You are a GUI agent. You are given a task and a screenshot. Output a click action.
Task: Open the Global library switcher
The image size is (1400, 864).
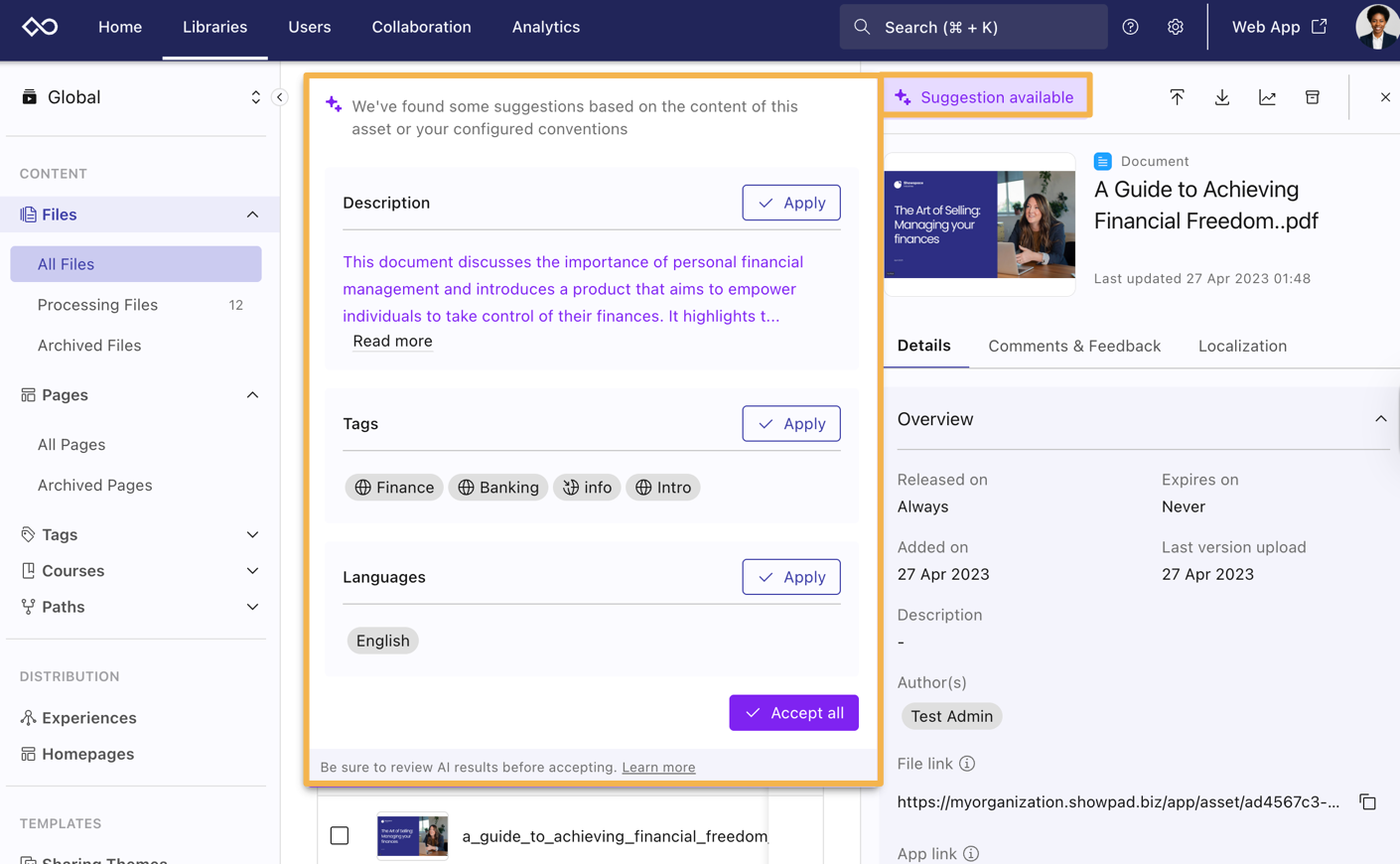[255, 97]
